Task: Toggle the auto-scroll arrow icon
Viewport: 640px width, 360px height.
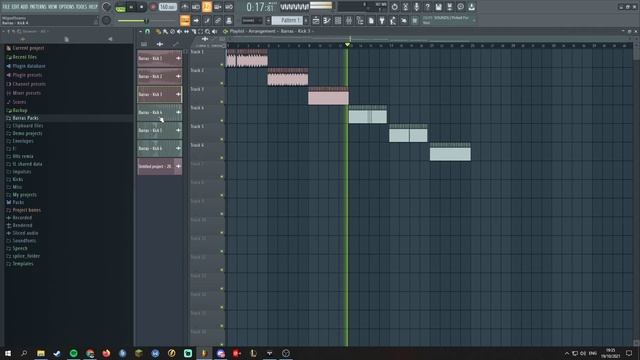Action: coord(196,20)
